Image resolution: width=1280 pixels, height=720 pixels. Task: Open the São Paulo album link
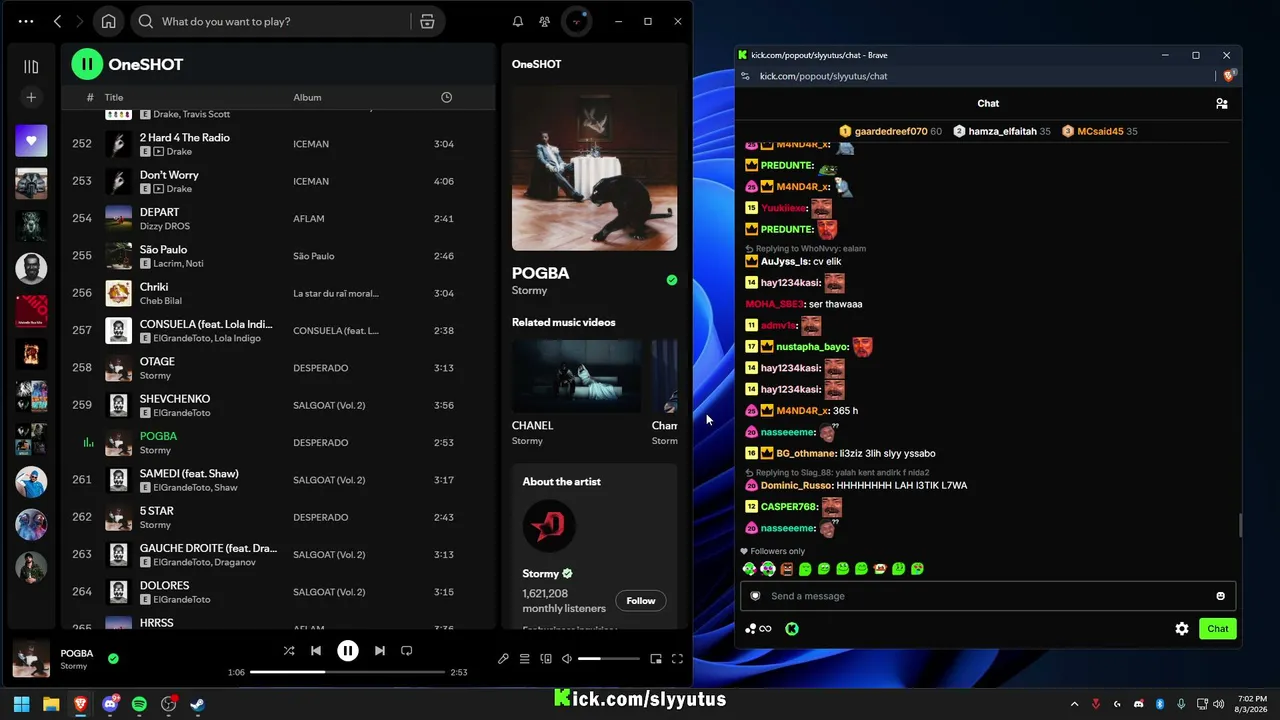pos(314,256)
